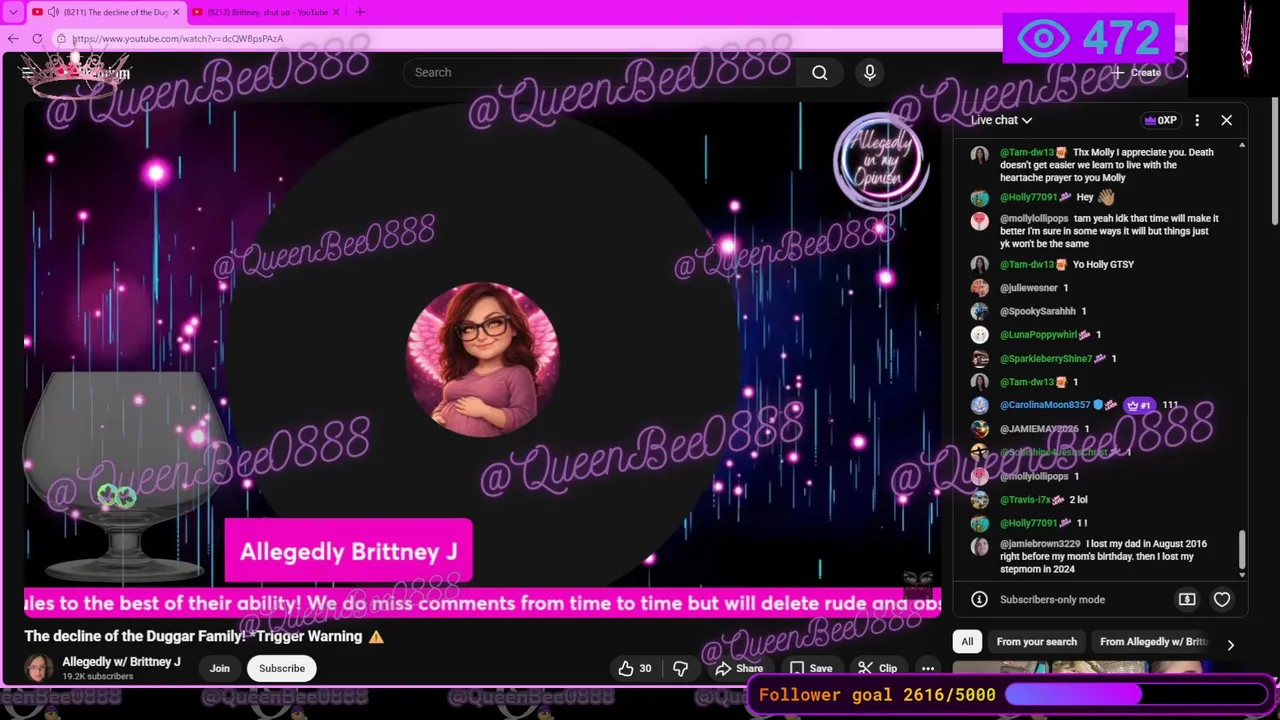
Task: Open live chat three-dot options
Action: click(x=1197, y=120)
